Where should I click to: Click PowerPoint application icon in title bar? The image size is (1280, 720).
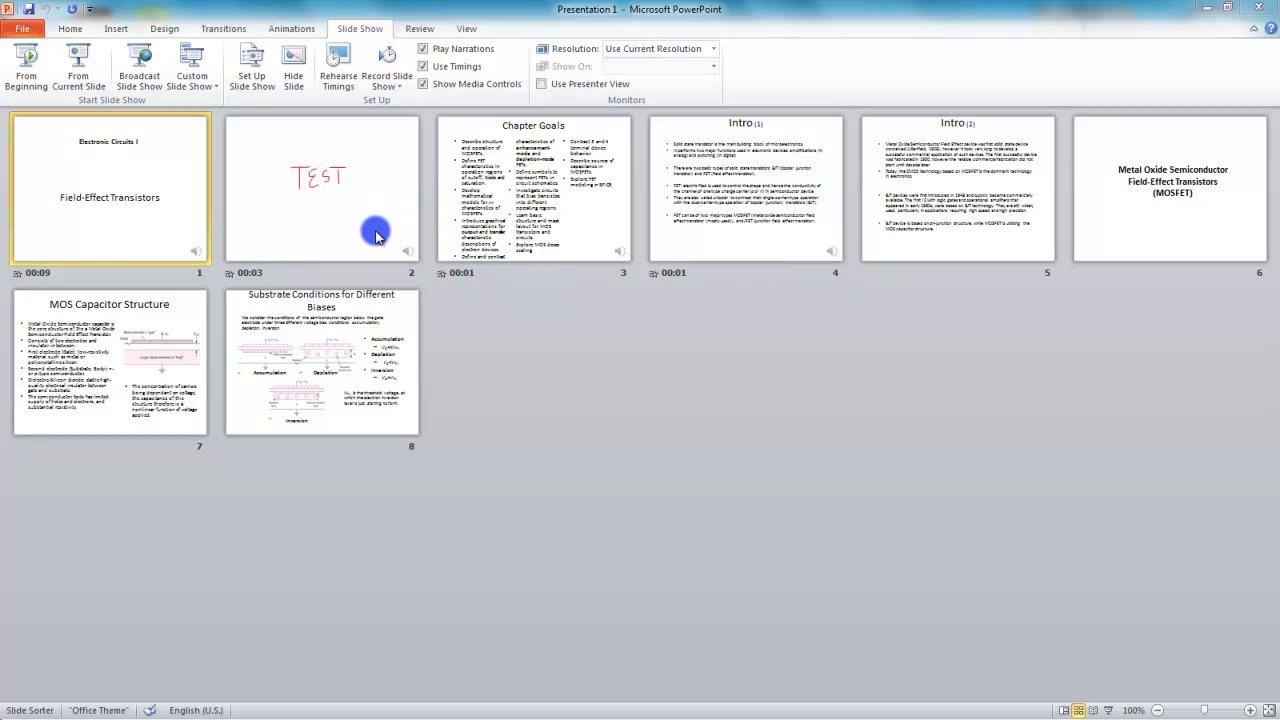point(9,9)
